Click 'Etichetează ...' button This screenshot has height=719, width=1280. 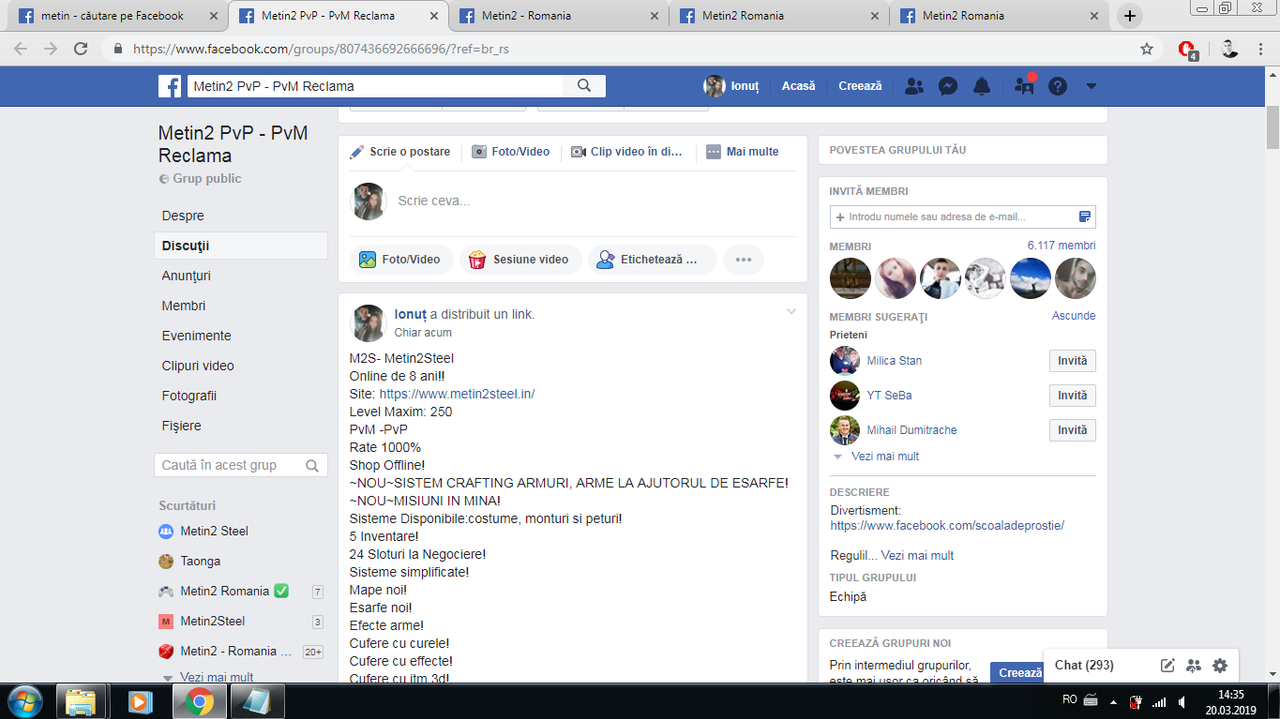click(x=652, y=259)
